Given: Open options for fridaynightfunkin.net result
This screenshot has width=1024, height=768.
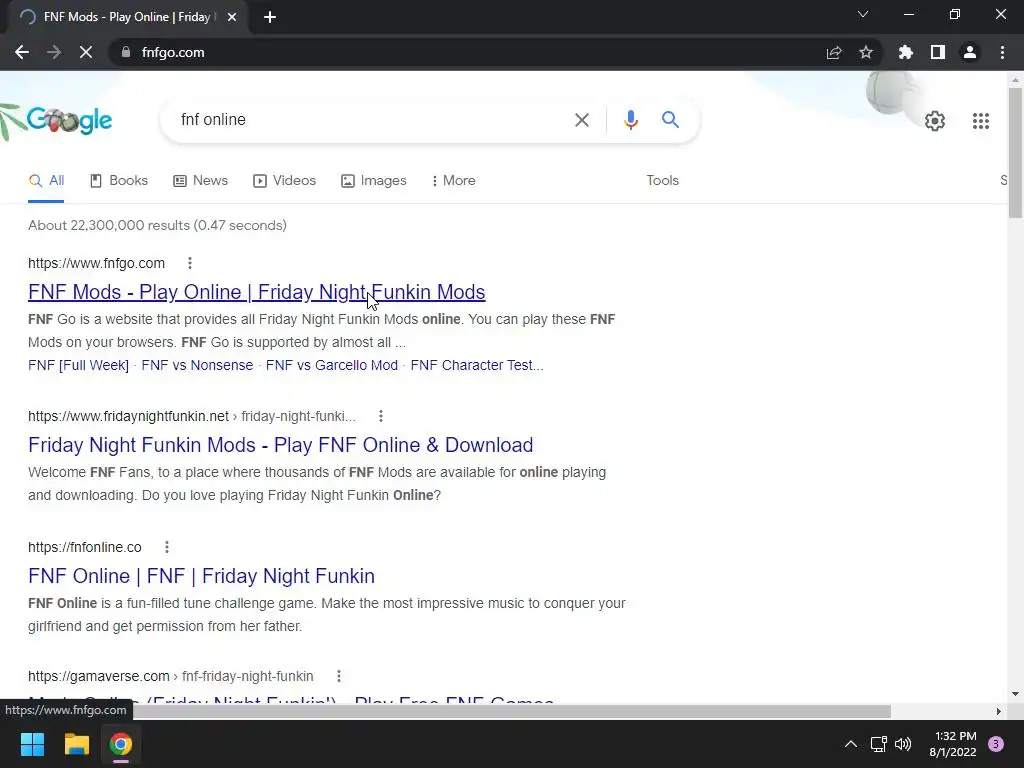Looking at the screenshot, I should point(381,416).
